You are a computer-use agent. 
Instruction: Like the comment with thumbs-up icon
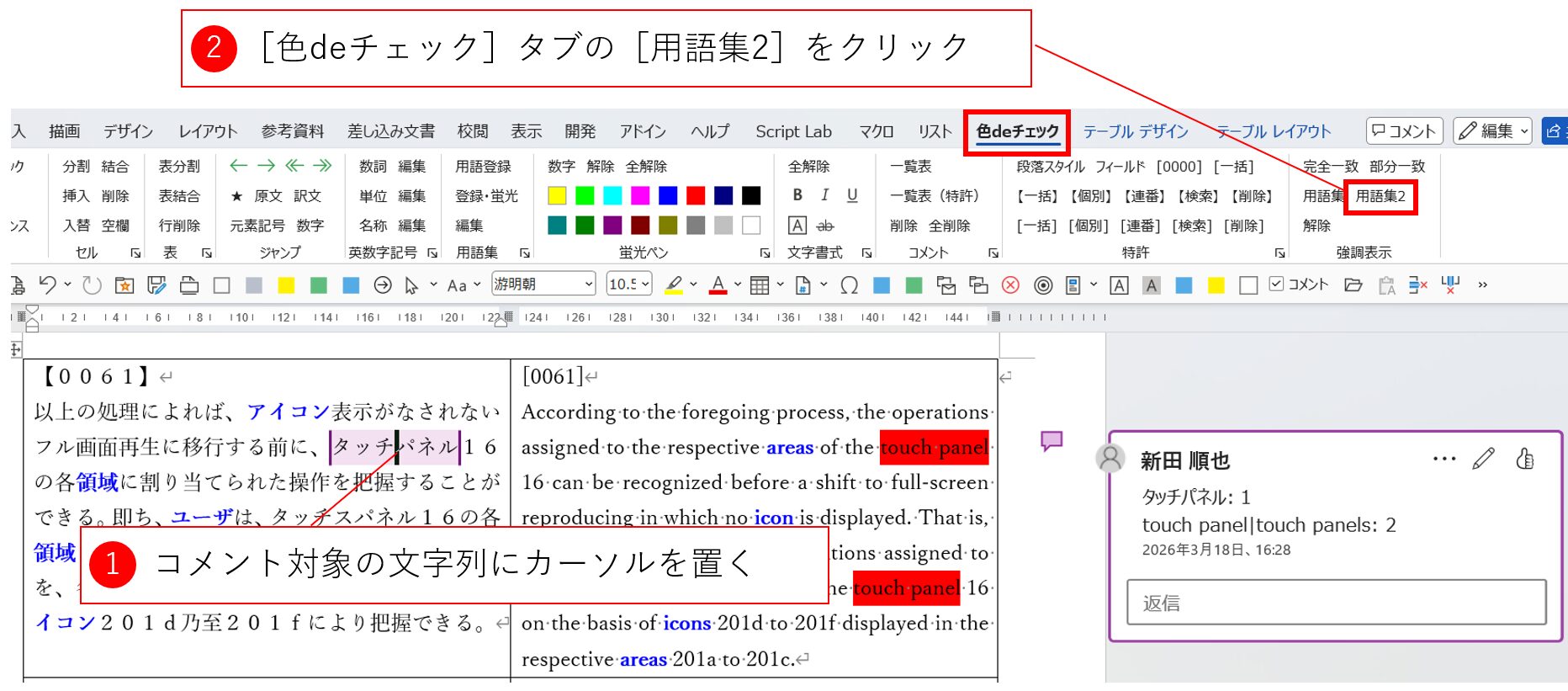[x=1524, y=459]
